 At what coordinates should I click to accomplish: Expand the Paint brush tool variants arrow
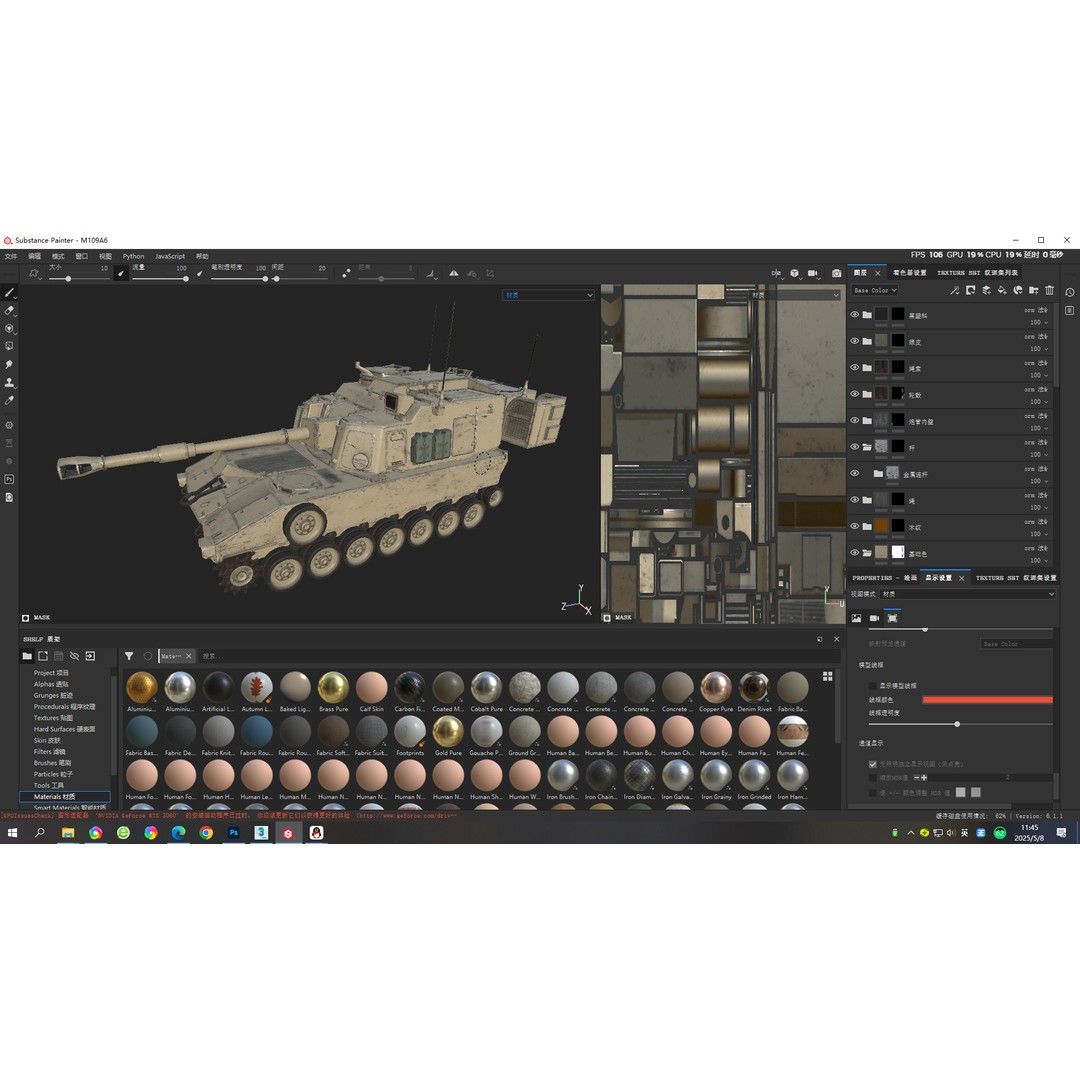16,298
